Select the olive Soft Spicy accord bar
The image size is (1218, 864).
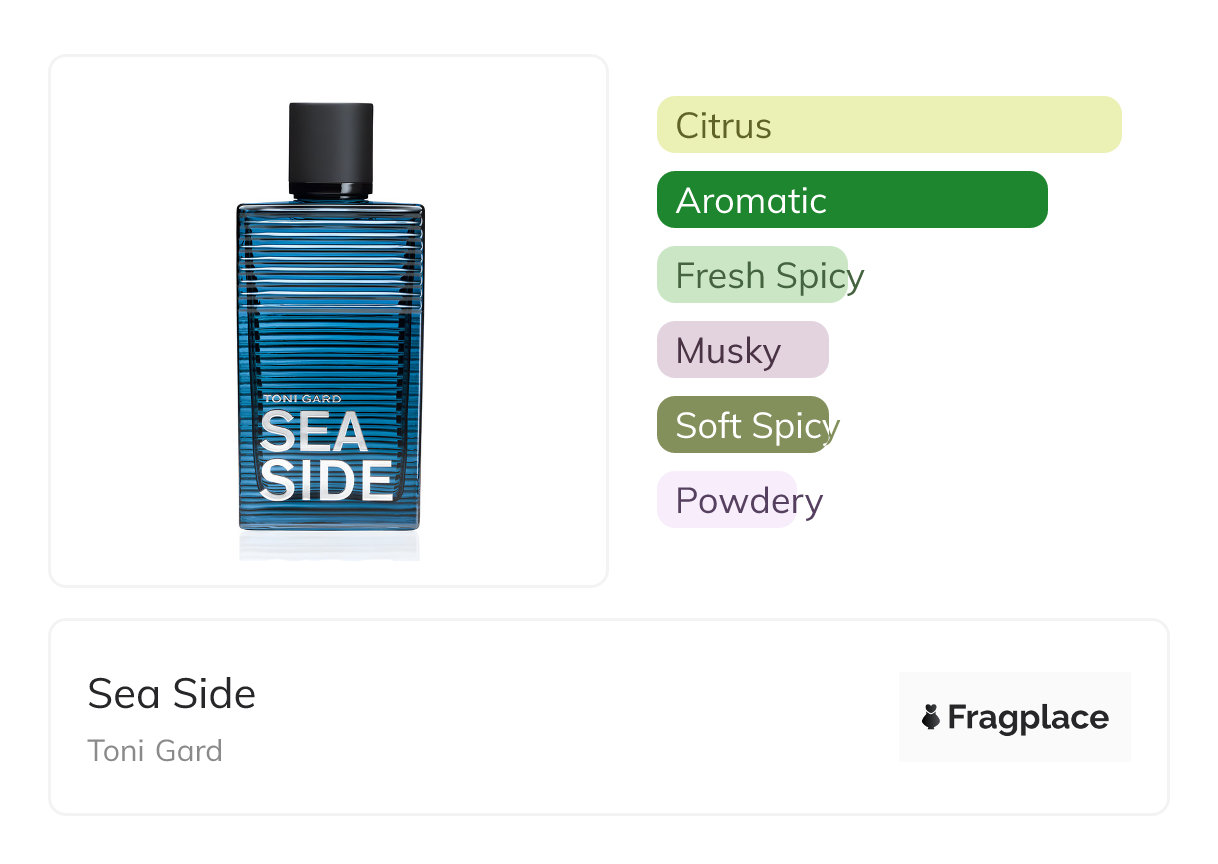pyautogui.click(x=742, y=425)
